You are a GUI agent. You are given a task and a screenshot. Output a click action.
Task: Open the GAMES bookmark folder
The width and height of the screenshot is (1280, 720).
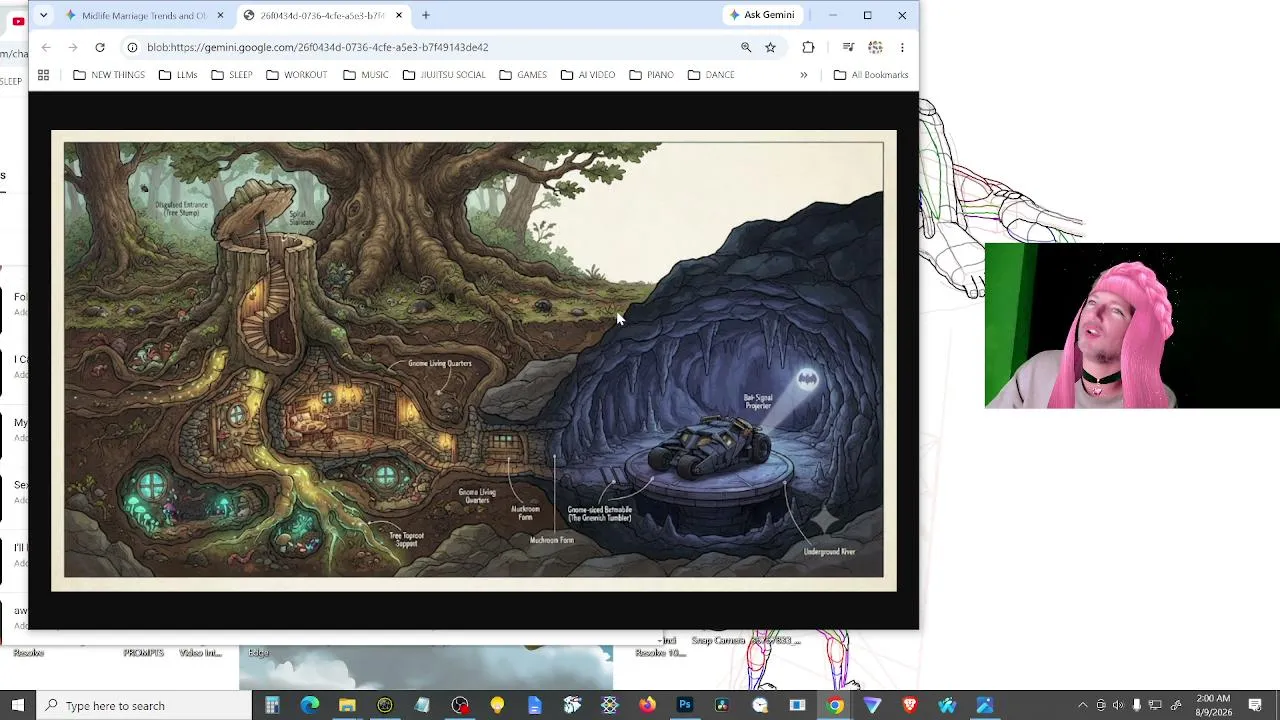pyautogui.click(x=523, y=75)
